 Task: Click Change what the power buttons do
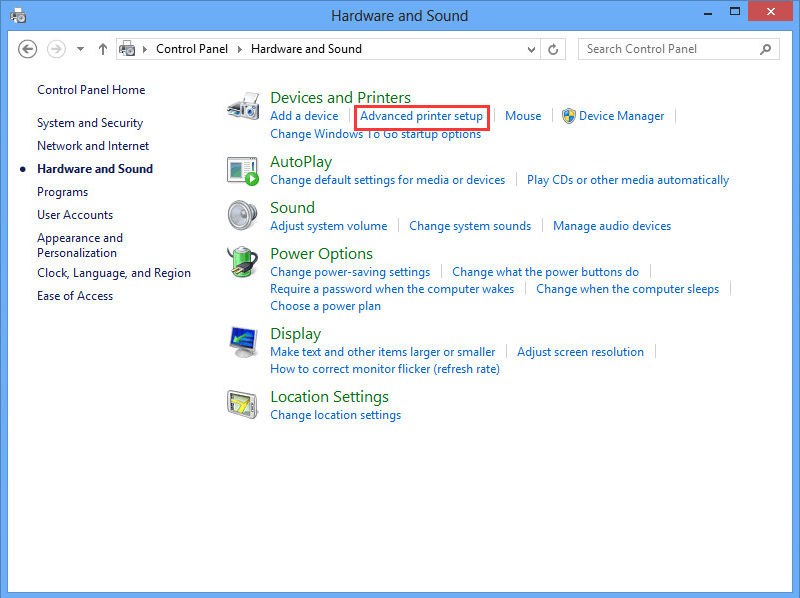[545, 272]
